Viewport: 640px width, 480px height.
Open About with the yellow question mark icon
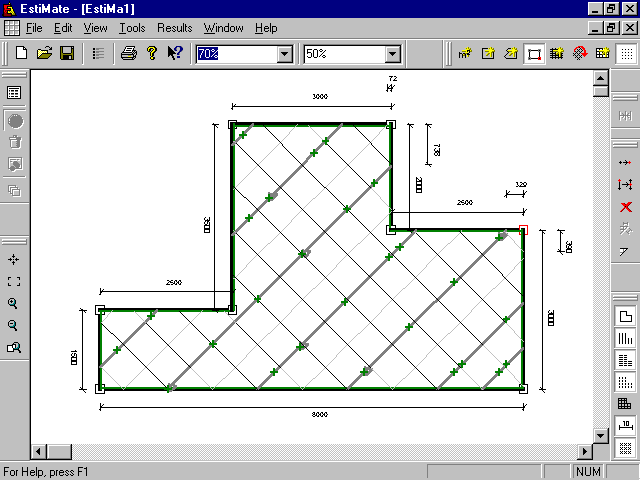coord(152,53)
